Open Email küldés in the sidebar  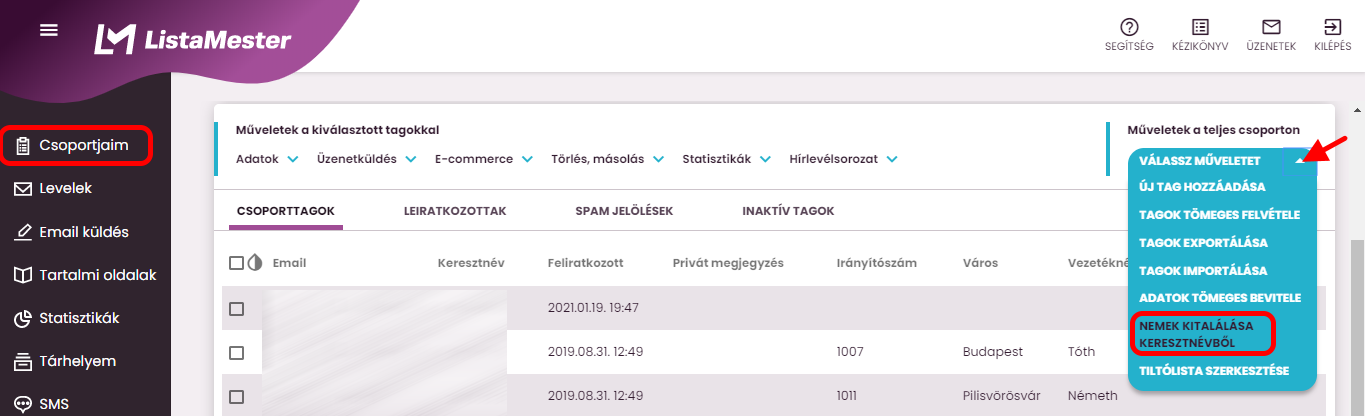[x=84, y=232]
